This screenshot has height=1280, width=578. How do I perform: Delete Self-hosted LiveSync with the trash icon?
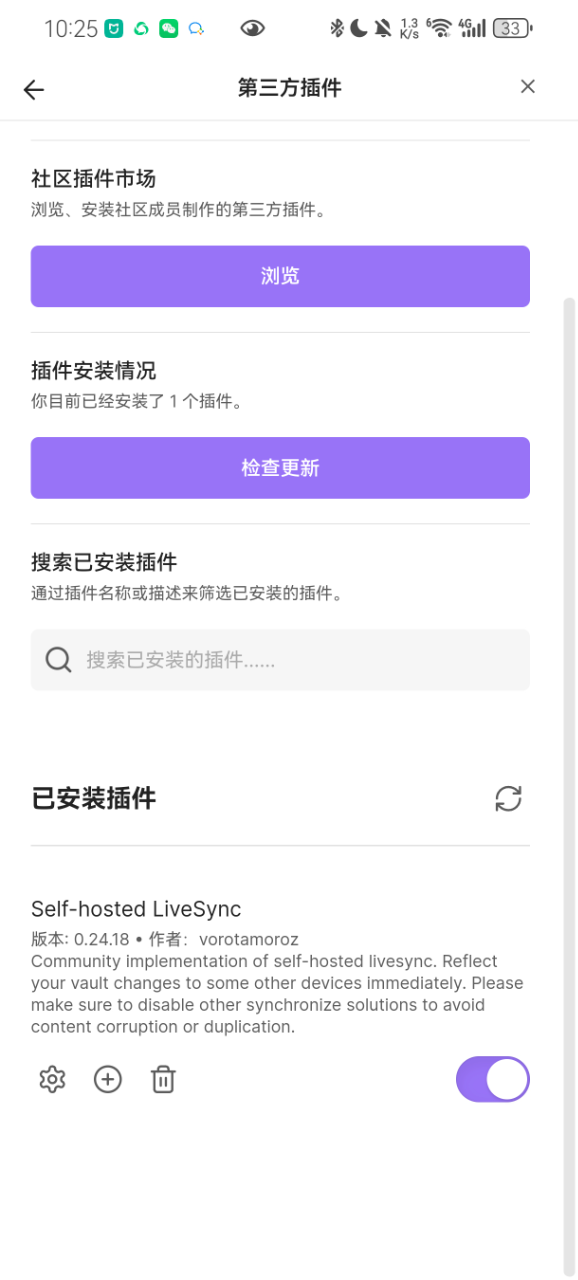(163, 1079)
